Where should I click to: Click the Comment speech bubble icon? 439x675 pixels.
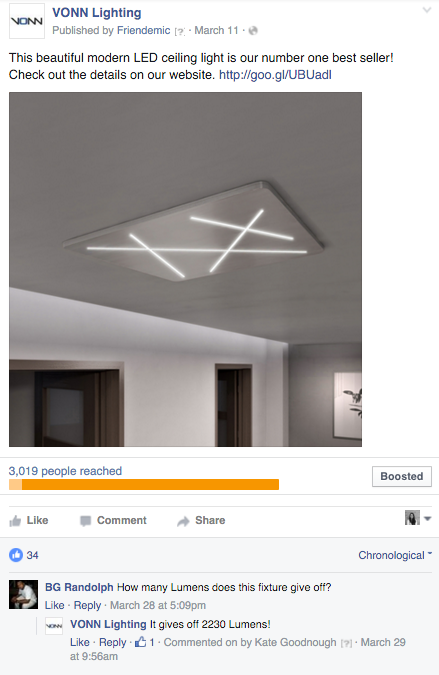pos(86,521)
